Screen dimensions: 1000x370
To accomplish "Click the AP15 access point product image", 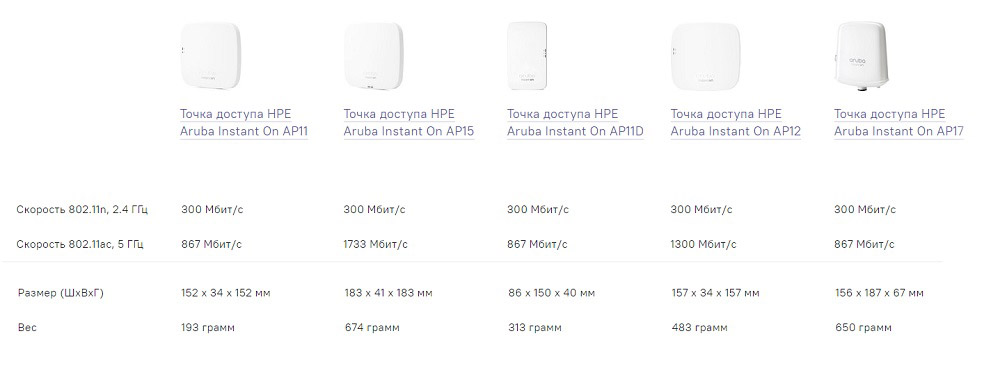I will pyautogui.click(x=374, y=56).
